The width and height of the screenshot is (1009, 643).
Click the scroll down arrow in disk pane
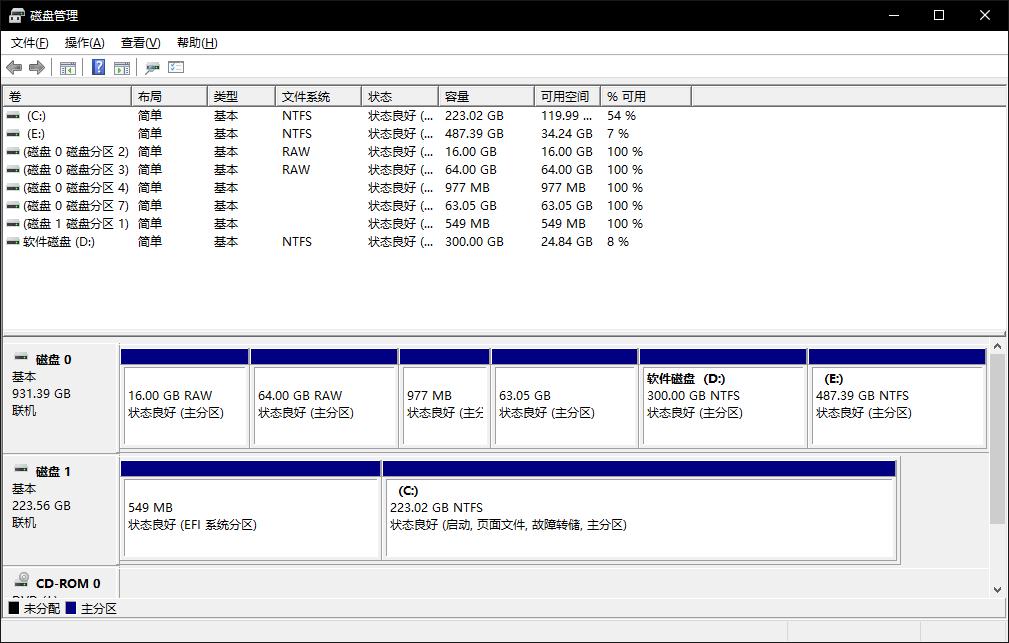997,590
